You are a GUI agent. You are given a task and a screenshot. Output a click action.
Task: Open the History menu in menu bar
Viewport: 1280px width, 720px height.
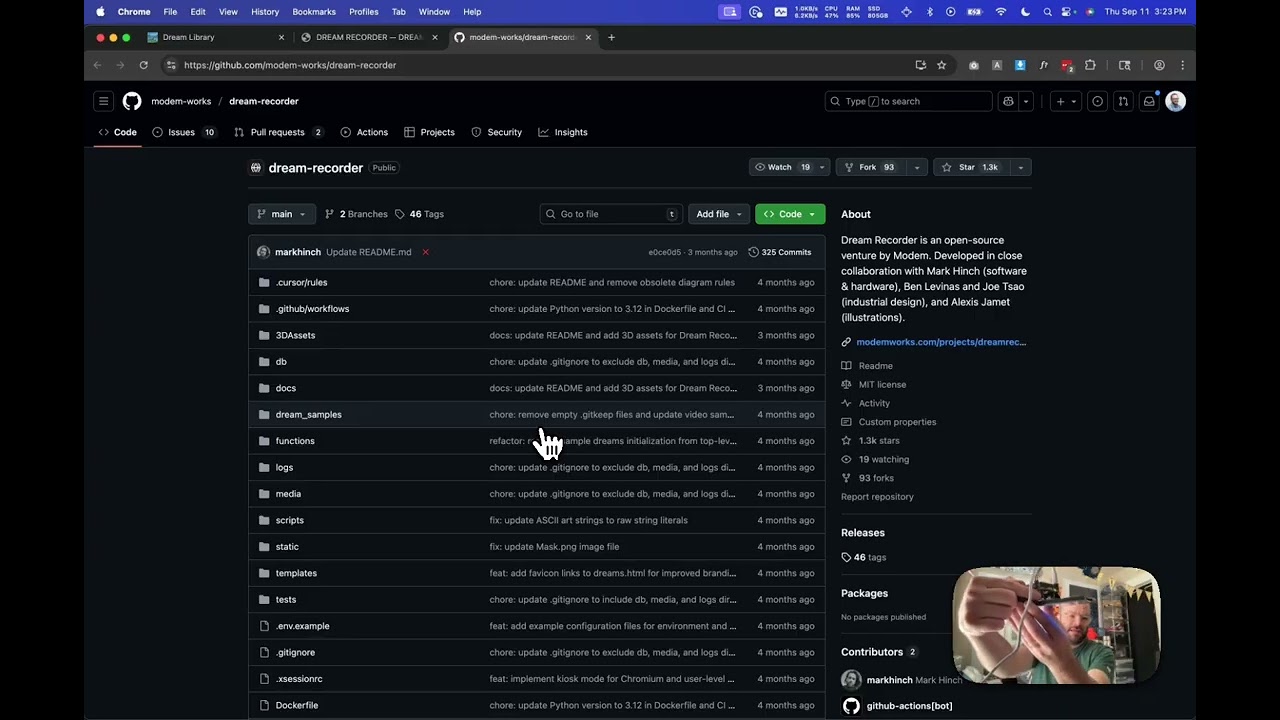265,12
